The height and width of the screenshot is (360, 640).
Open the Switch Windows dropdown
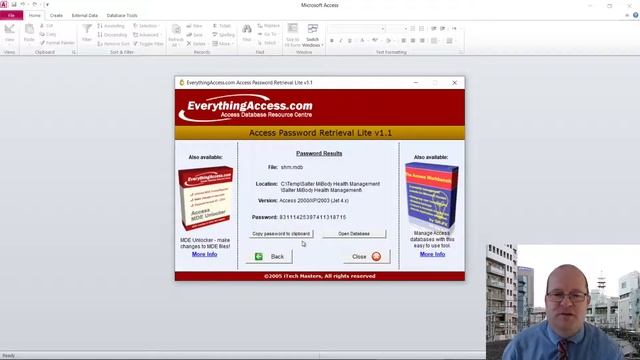tap(313, 34)
